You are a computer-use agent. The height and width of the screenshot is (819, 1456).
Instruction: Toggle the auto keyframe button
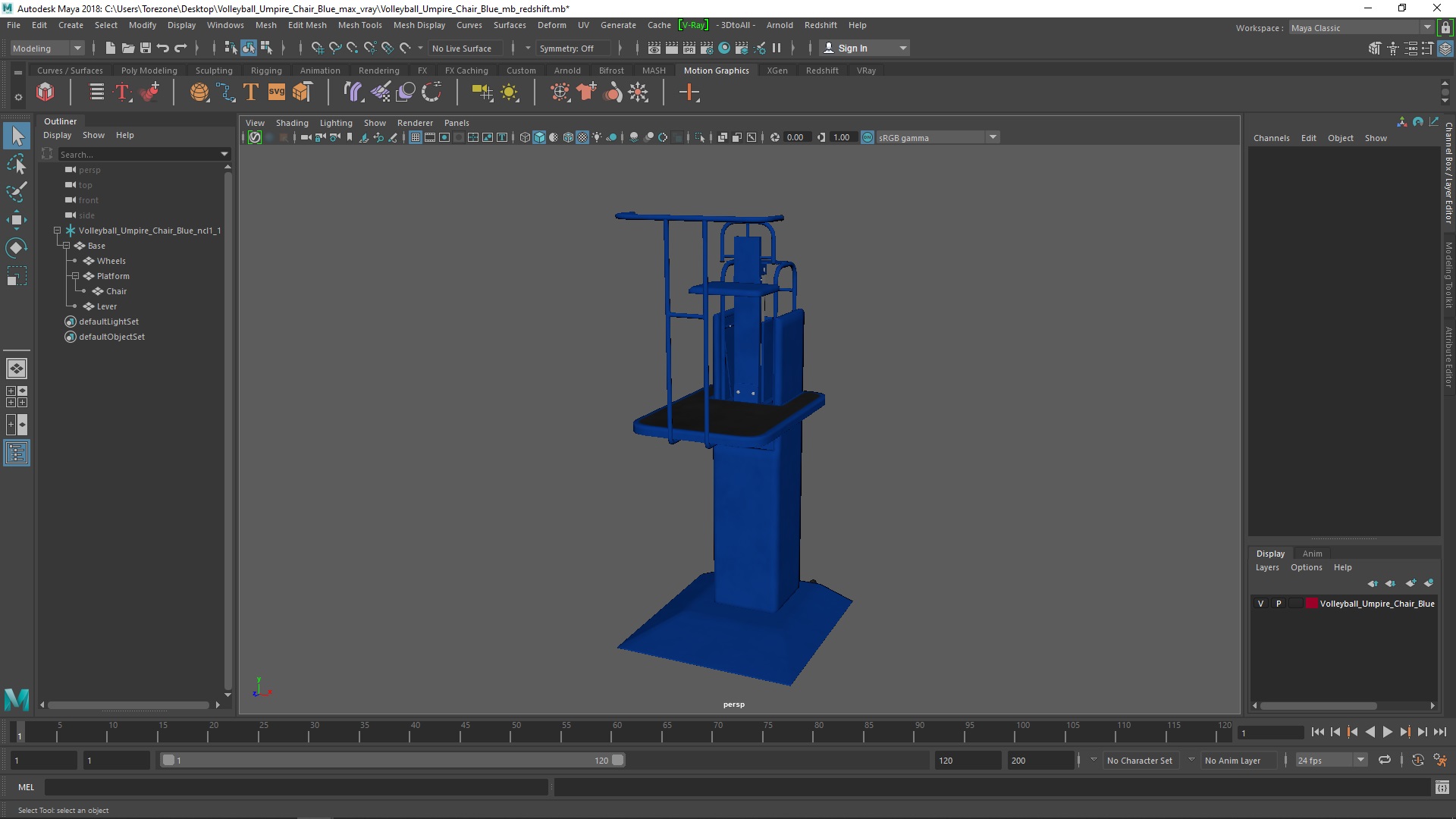[x=1417, y=760]
